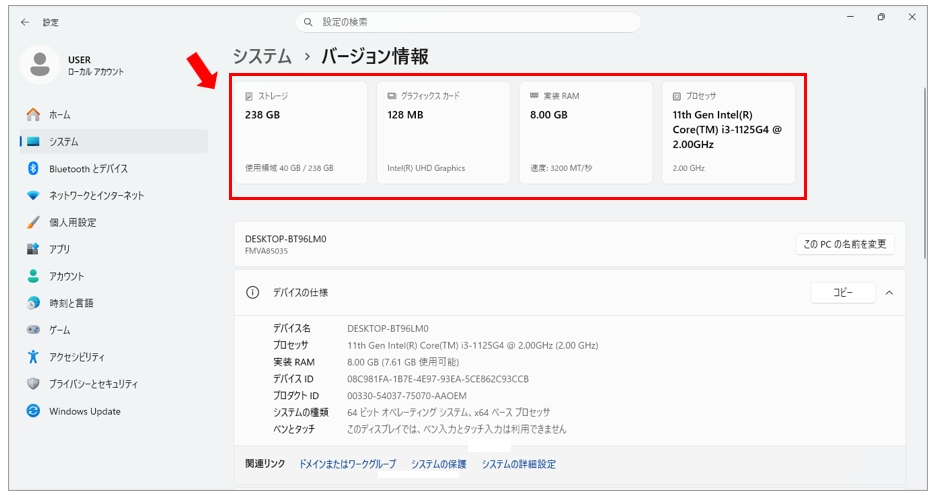Viewport: 932px width, 495px height.
Task: Close the 設定 window
Action: (912, 17)
